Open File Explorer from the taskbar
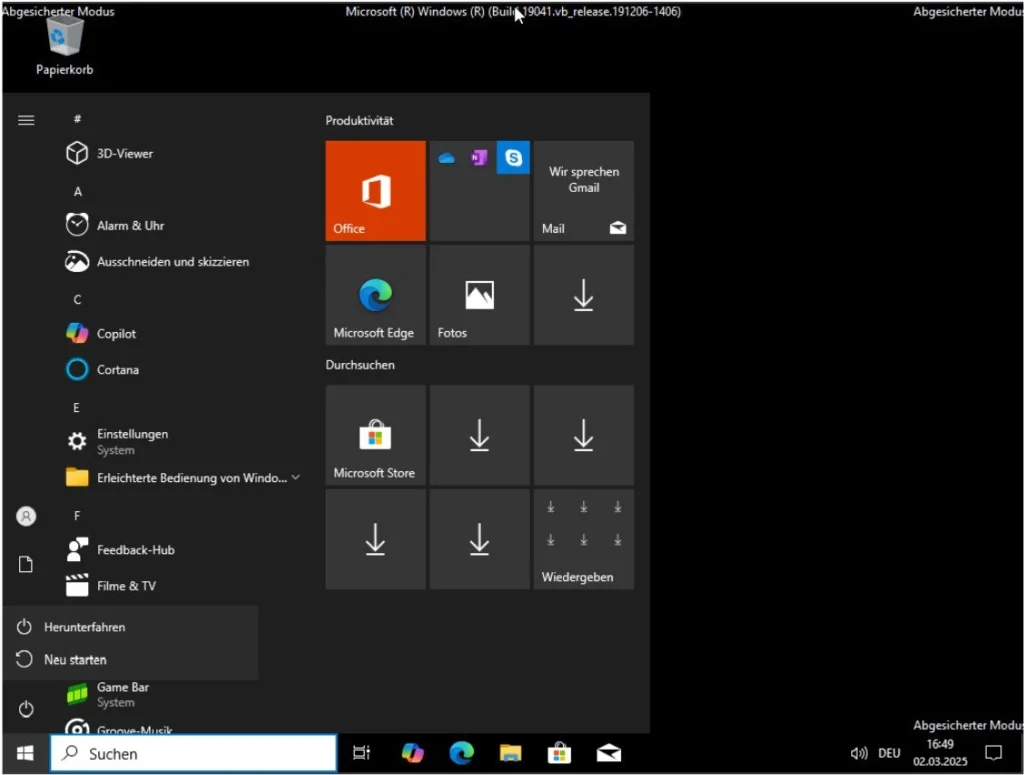This screenshot has width=1024, height=775. 511,753
